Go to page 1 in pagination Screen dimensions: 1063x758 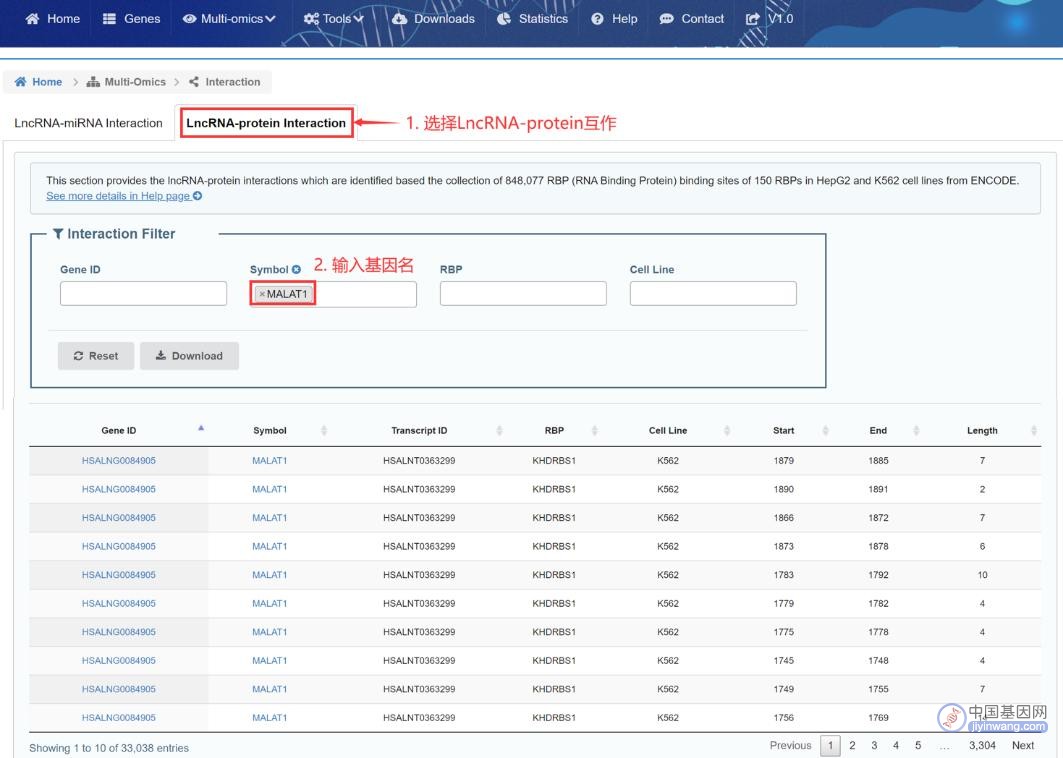tap(830, 745)
